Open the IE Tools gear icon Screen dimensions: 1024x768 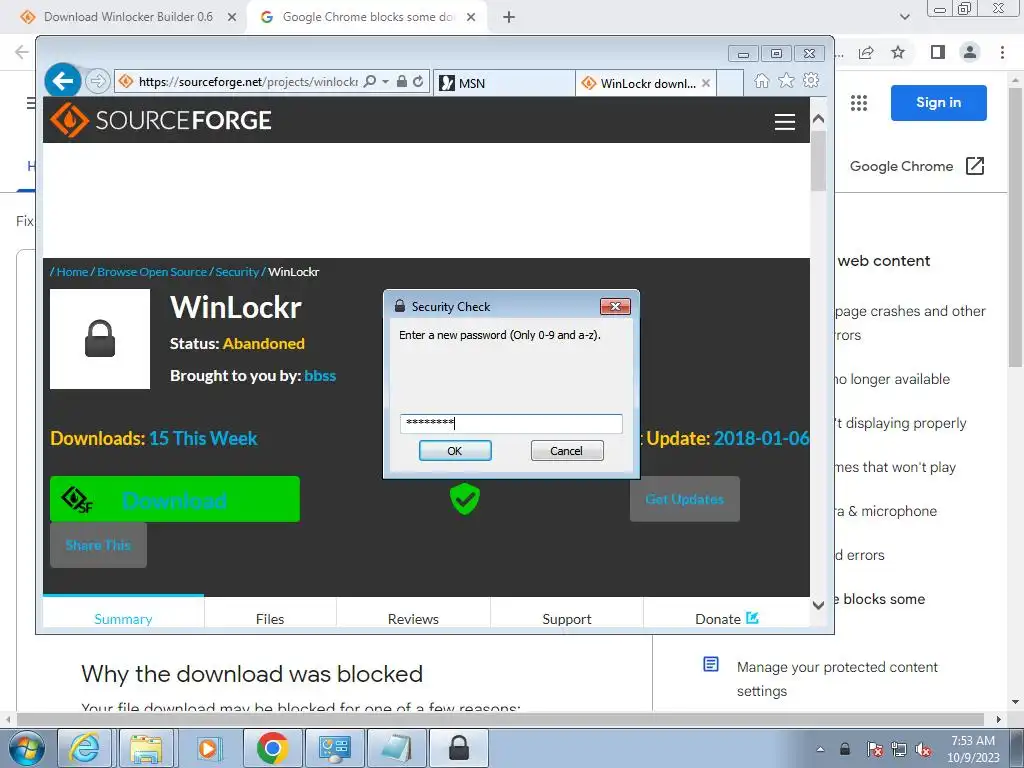(811, 80)
